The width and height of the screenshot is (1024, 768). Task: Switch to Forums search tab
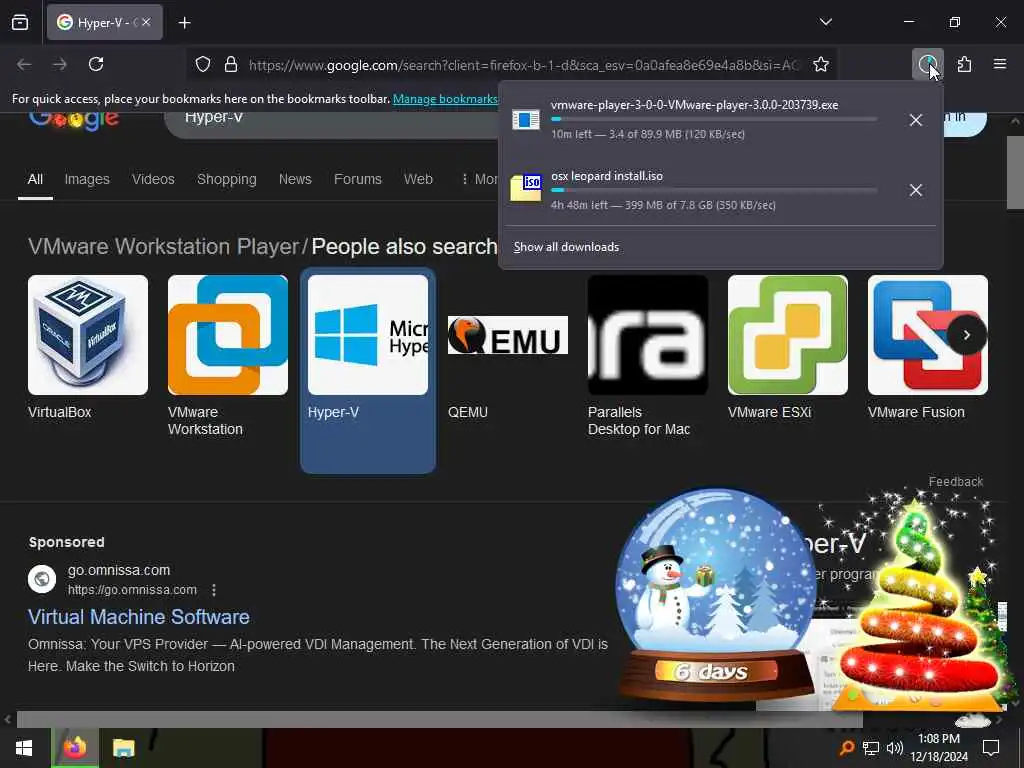[358, 179]
